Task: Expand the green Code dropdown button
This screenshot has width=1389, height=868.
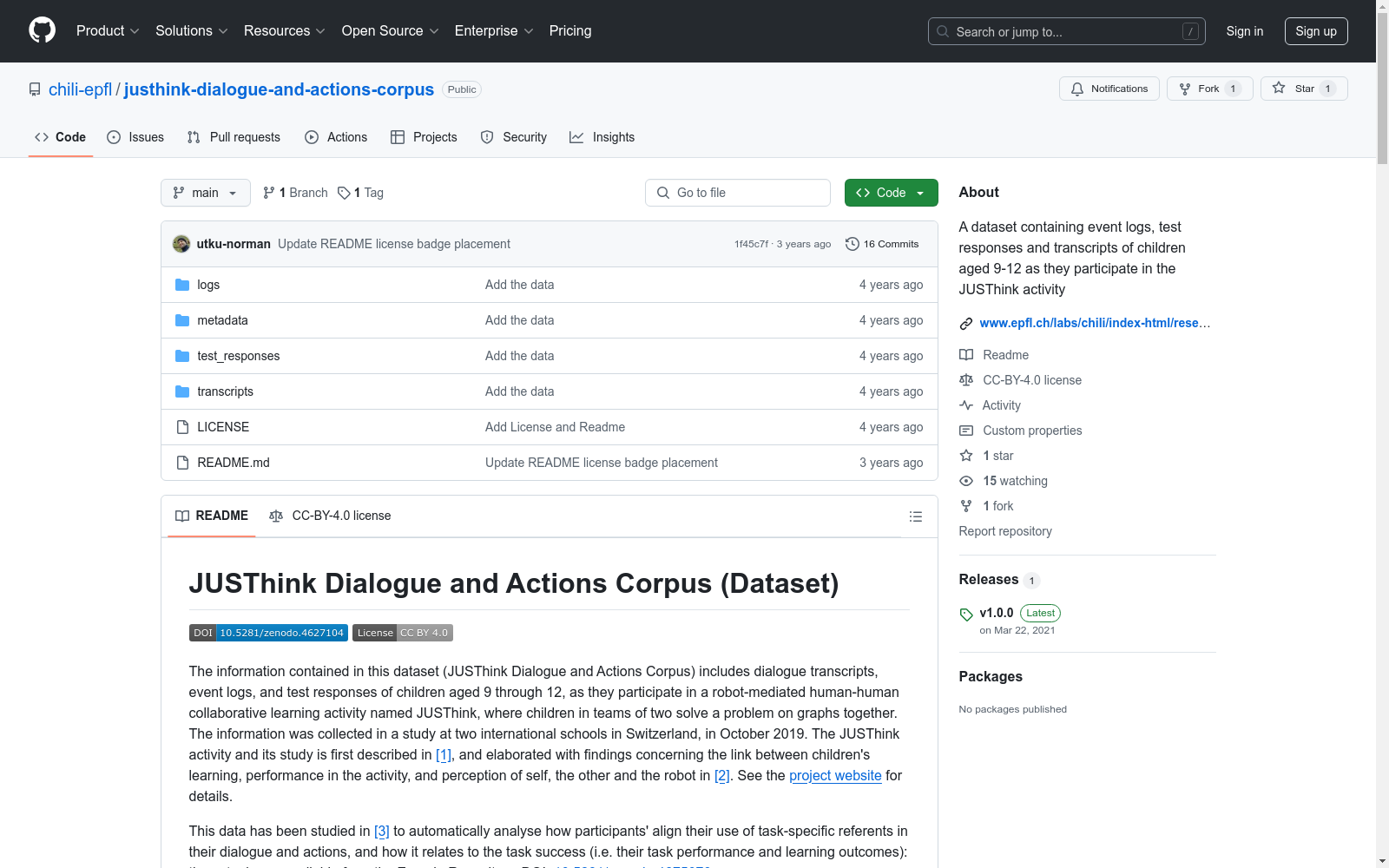Action: 891,193
